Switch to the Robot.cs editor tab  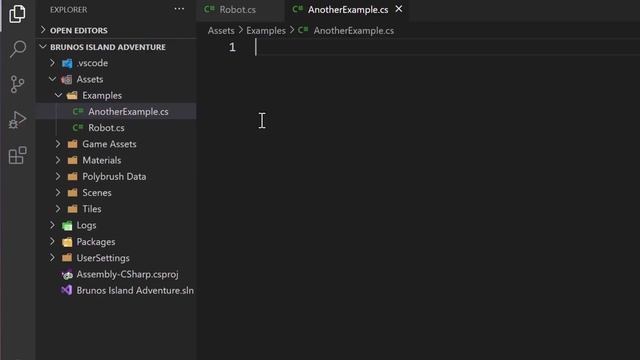click(x=240, y=10)
